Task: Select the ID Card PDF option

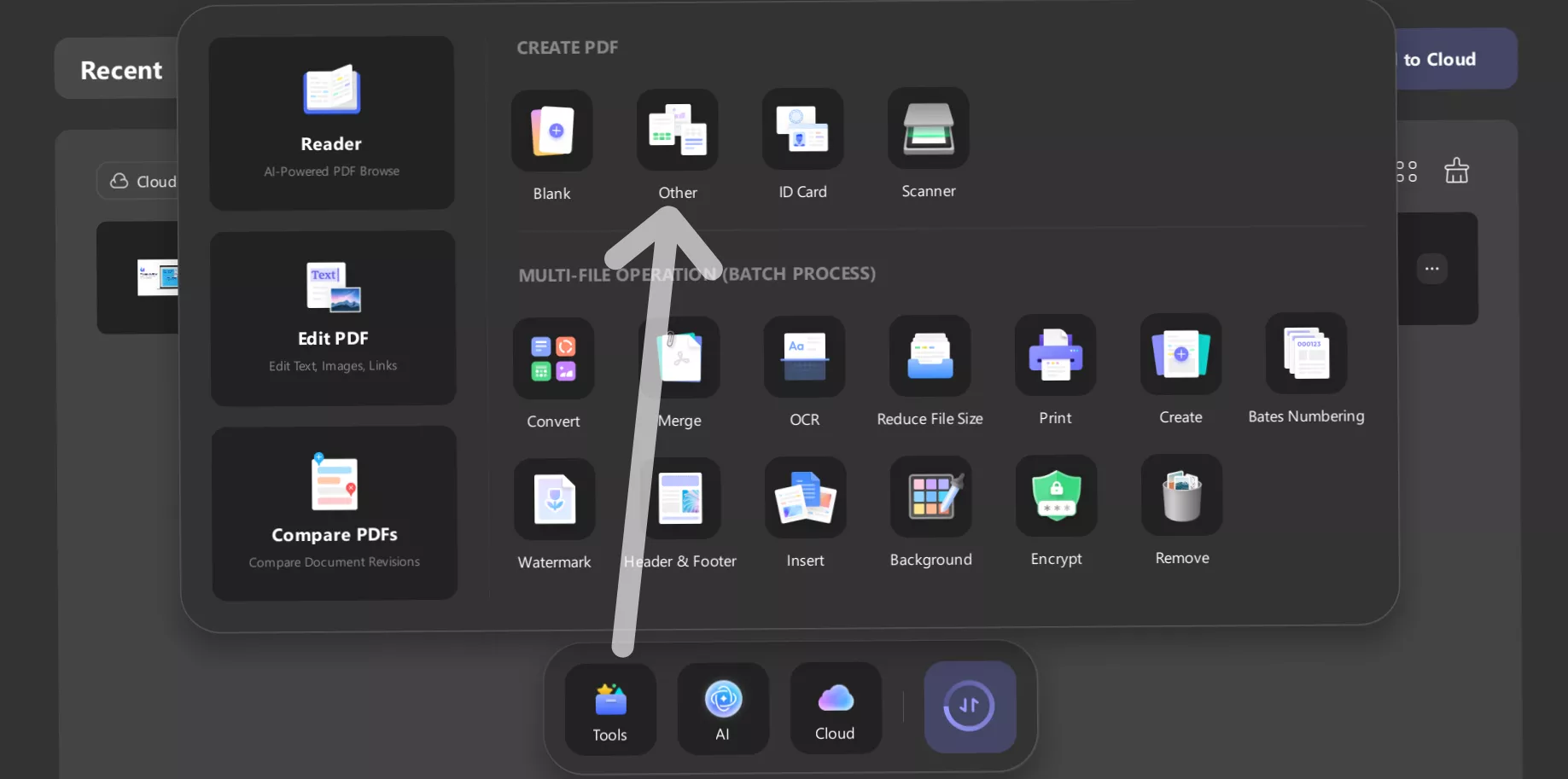Action: [802, 129]
